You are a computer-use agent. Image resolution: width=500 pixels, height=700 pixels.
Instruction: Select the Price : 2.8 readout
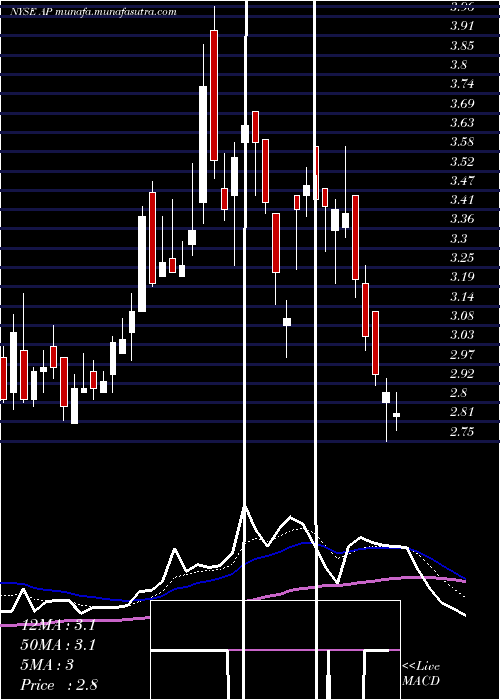click(x=59, y=685)
